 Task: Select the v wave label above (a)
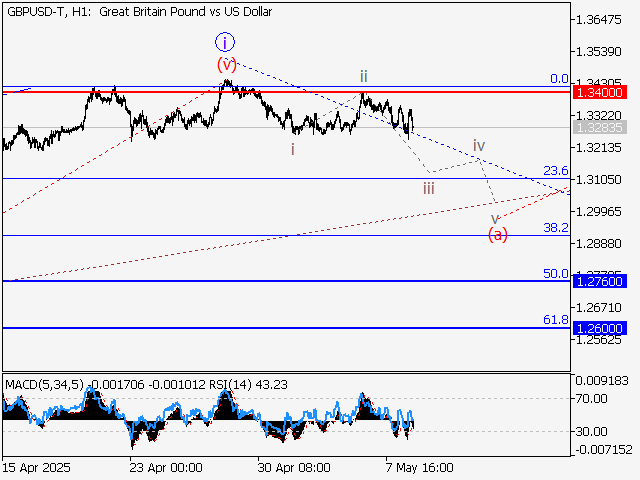[494, 217]
